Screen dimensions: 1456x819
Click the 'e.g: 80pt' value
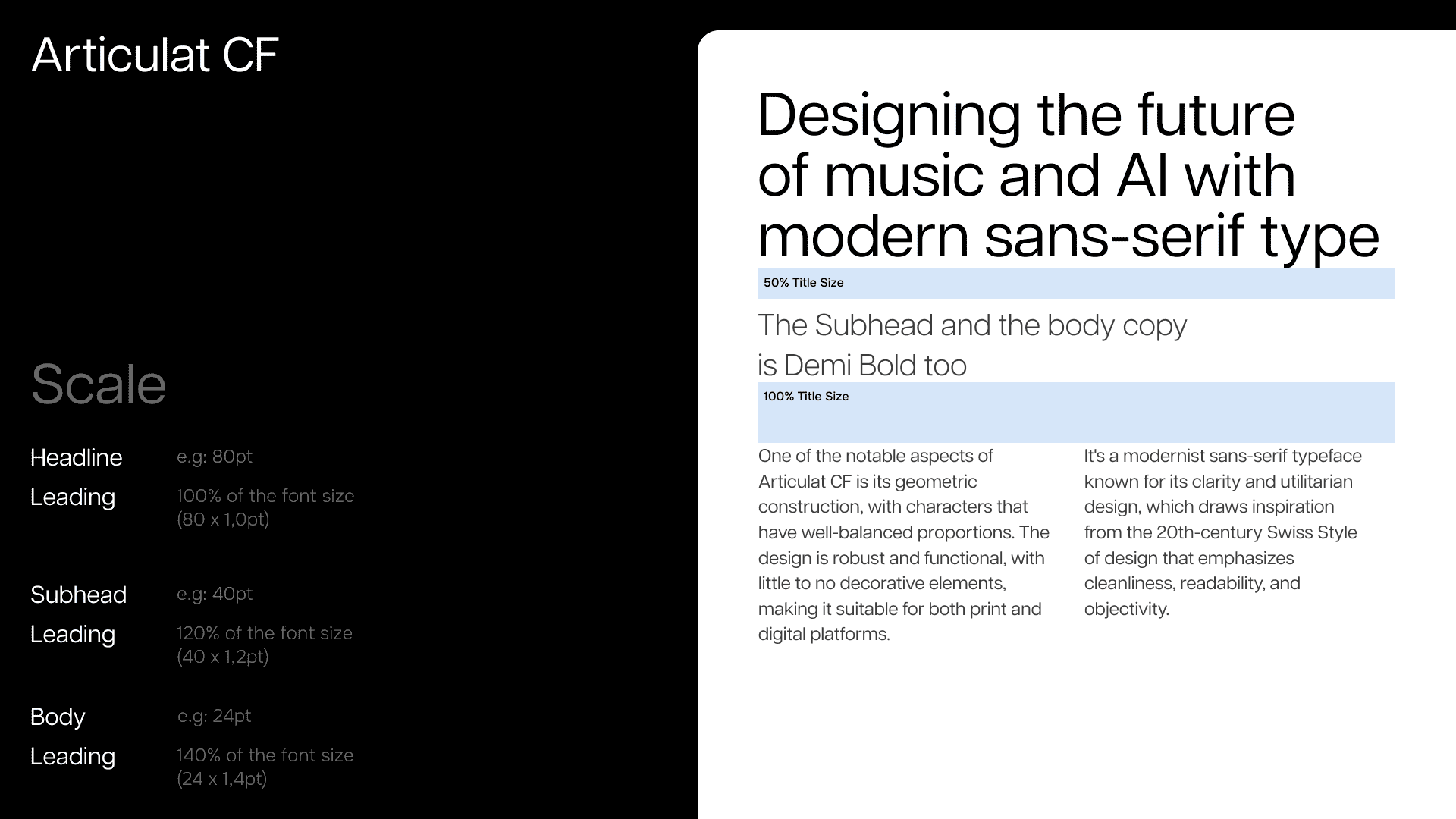[215, 457]
